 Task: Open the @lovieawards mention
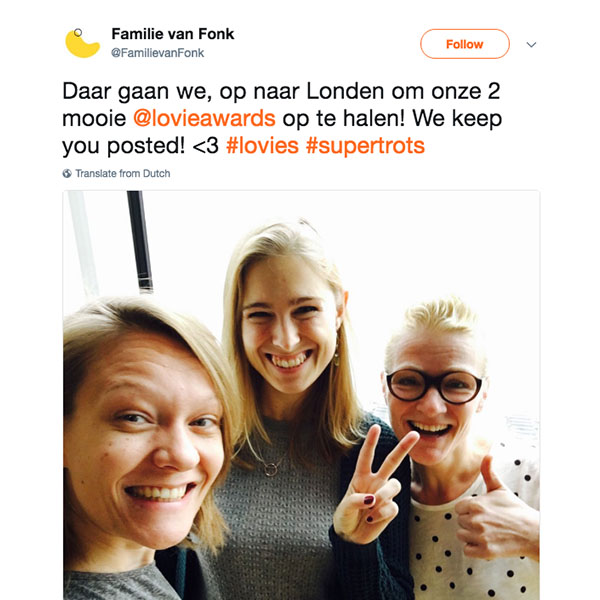(204, 118)
